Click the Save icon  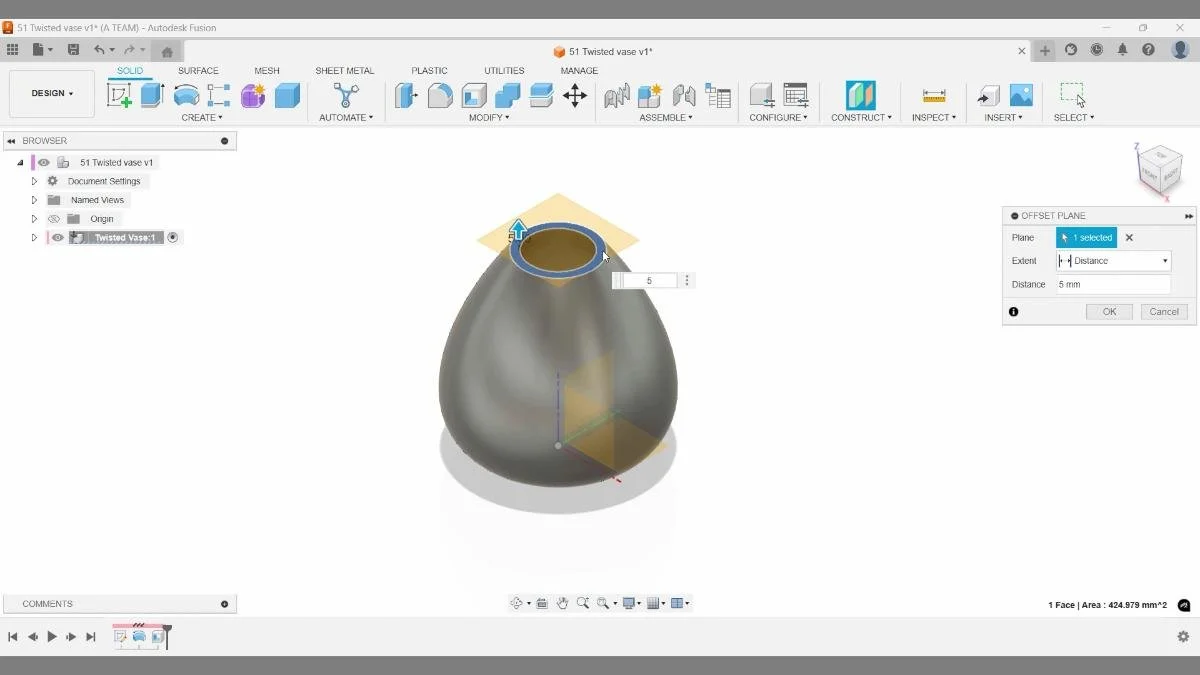(73, 50)
